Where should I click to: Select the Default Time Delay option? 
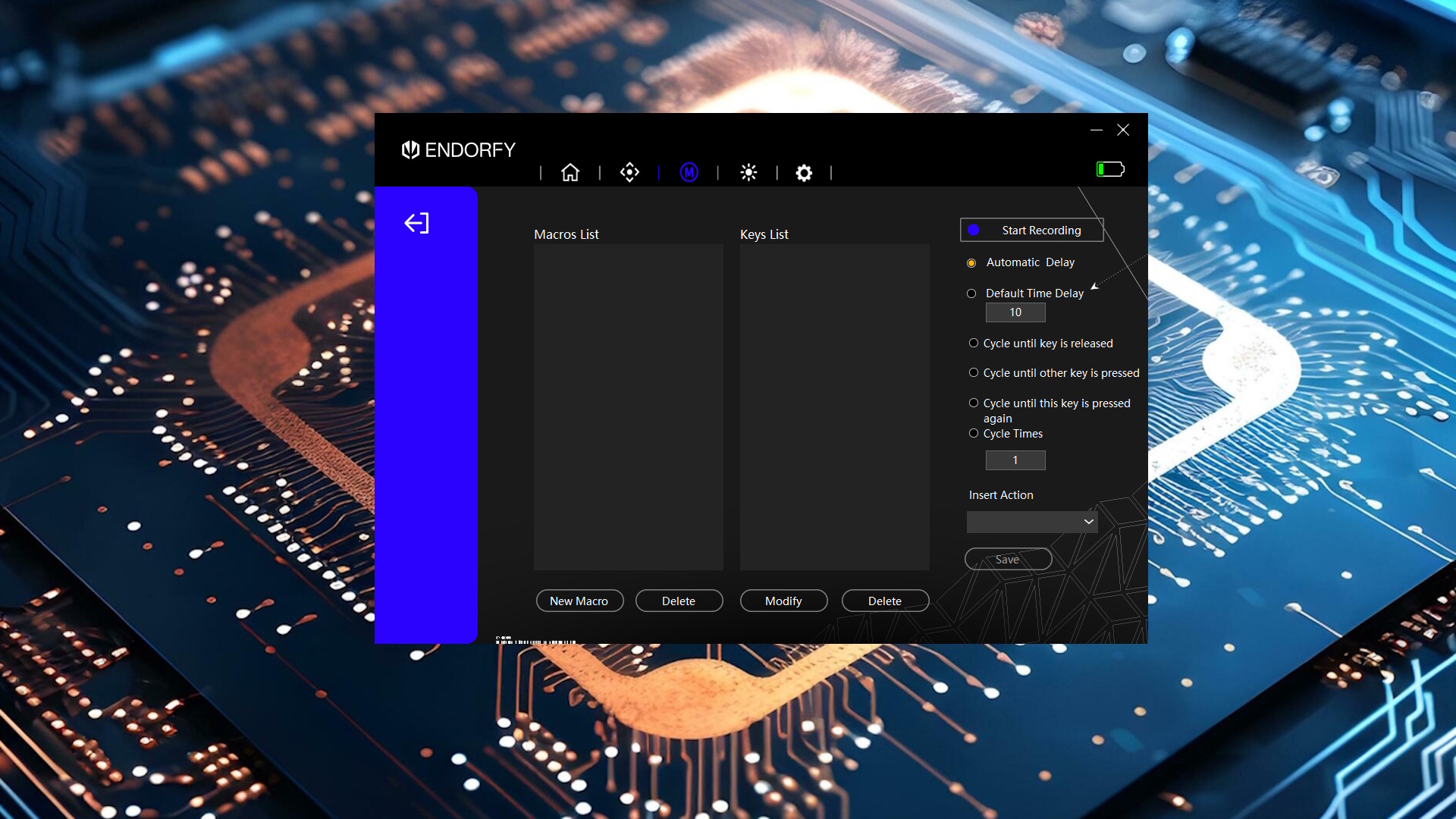tap(971, 293)
